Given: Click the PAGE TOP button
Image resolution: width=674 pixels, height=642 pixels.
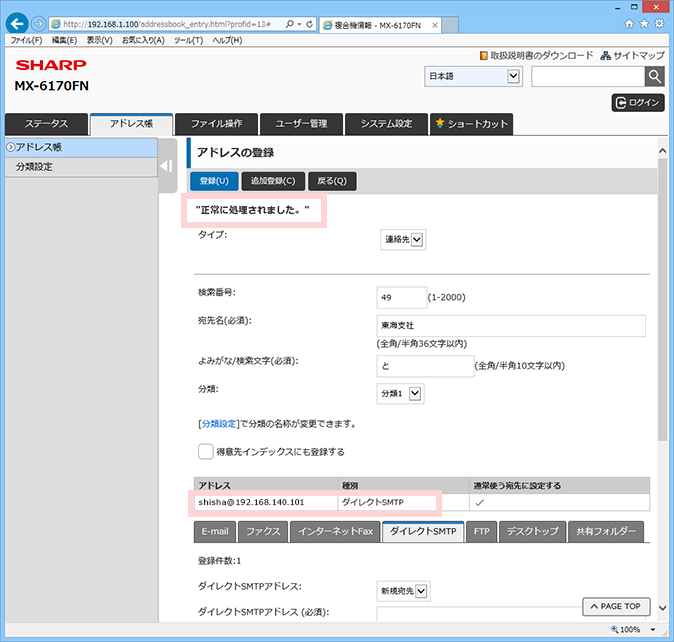Looking at the screenshot, I should pos(616,606).
